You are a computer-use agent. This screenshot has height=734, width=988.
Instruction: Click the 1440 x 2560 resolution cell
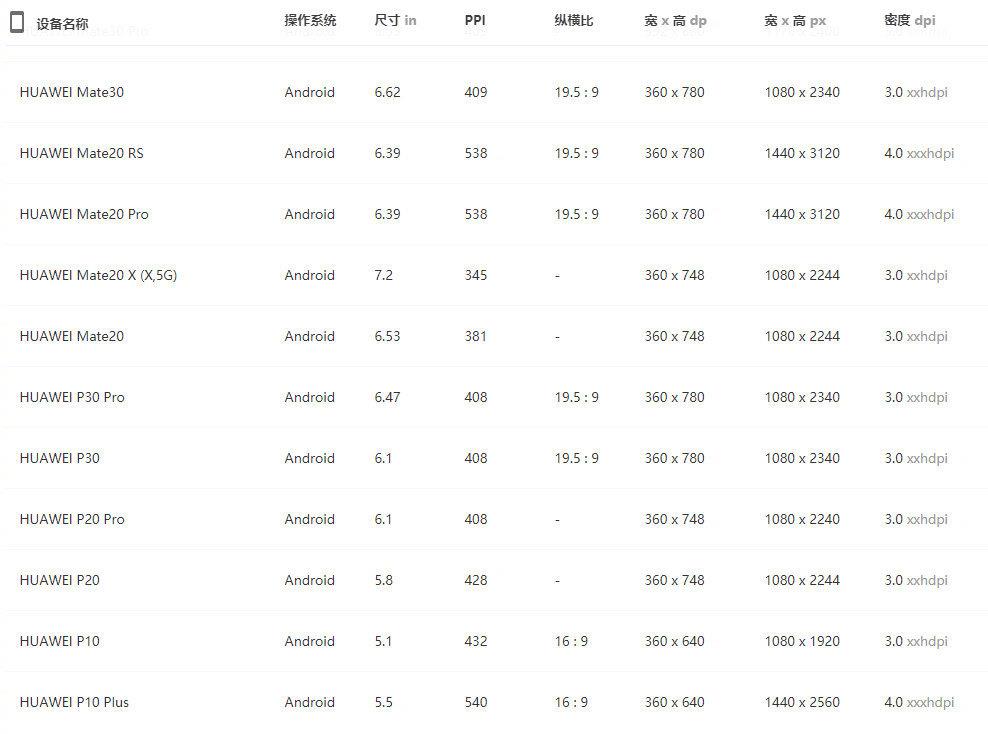tap(802, 702)
